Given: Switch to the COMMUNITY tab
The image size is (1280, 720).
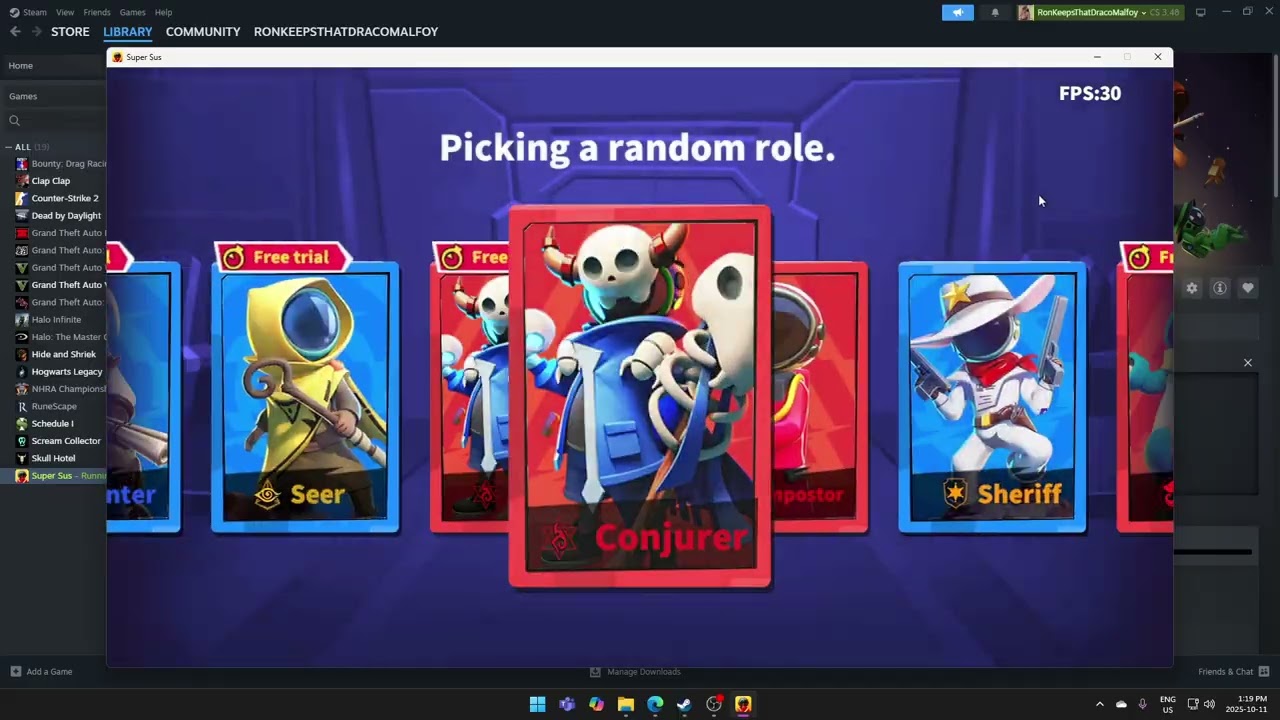Looking at the screenshot, I should point(203,32).
